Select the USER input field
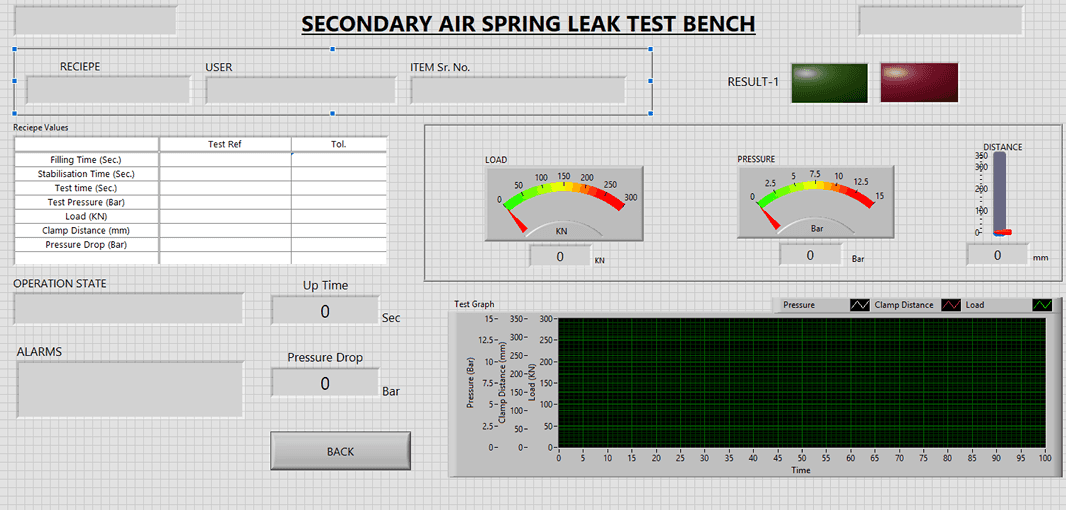 pyautogui.click(x=300, y=90)
